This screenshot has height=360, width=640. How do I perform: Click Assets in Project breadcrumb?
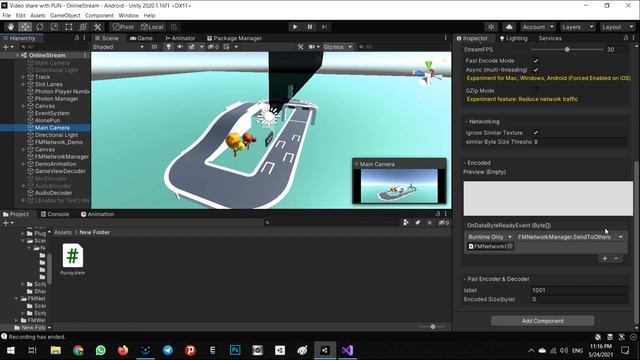[63, 232]
